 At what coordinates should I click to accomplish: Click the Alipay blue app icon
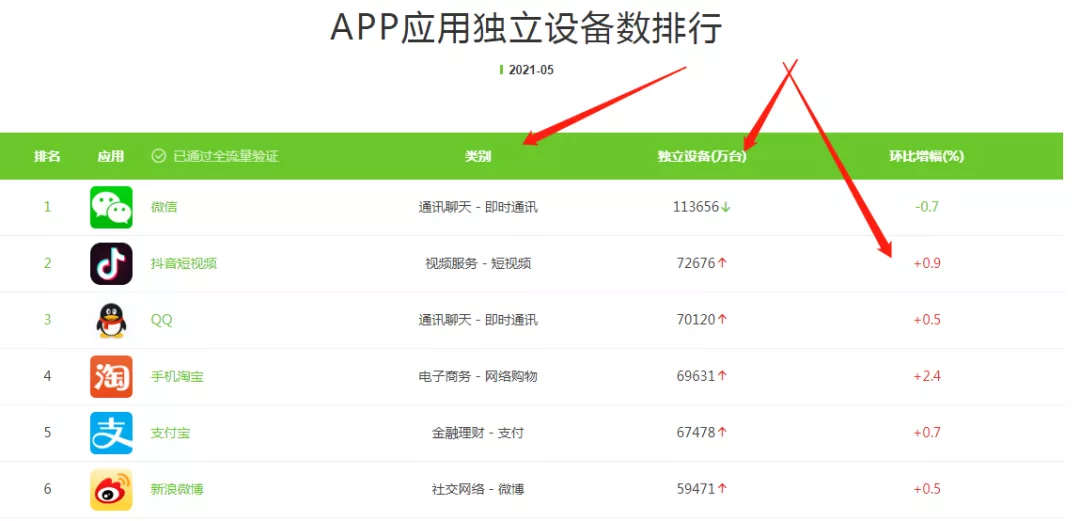click(x=111, y=433)
